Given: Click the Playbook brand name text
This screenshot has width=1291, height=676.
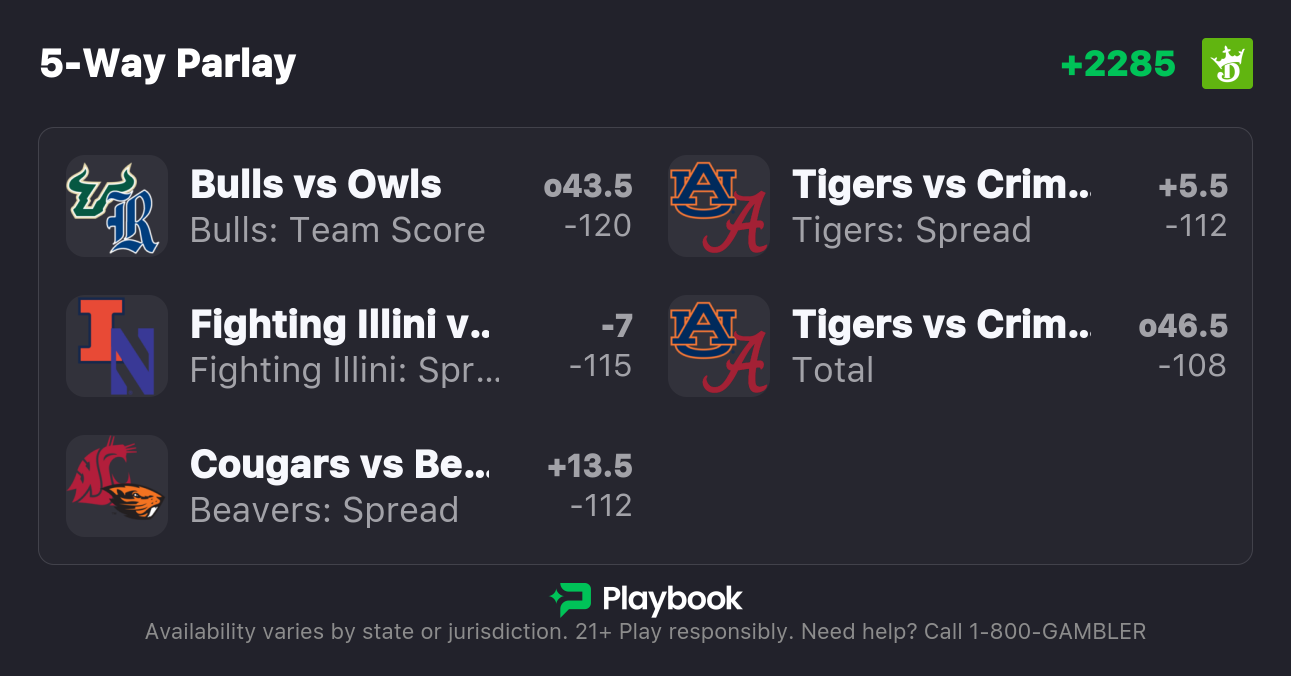Looking at the screenshot, I should click(x=672, y=599).
